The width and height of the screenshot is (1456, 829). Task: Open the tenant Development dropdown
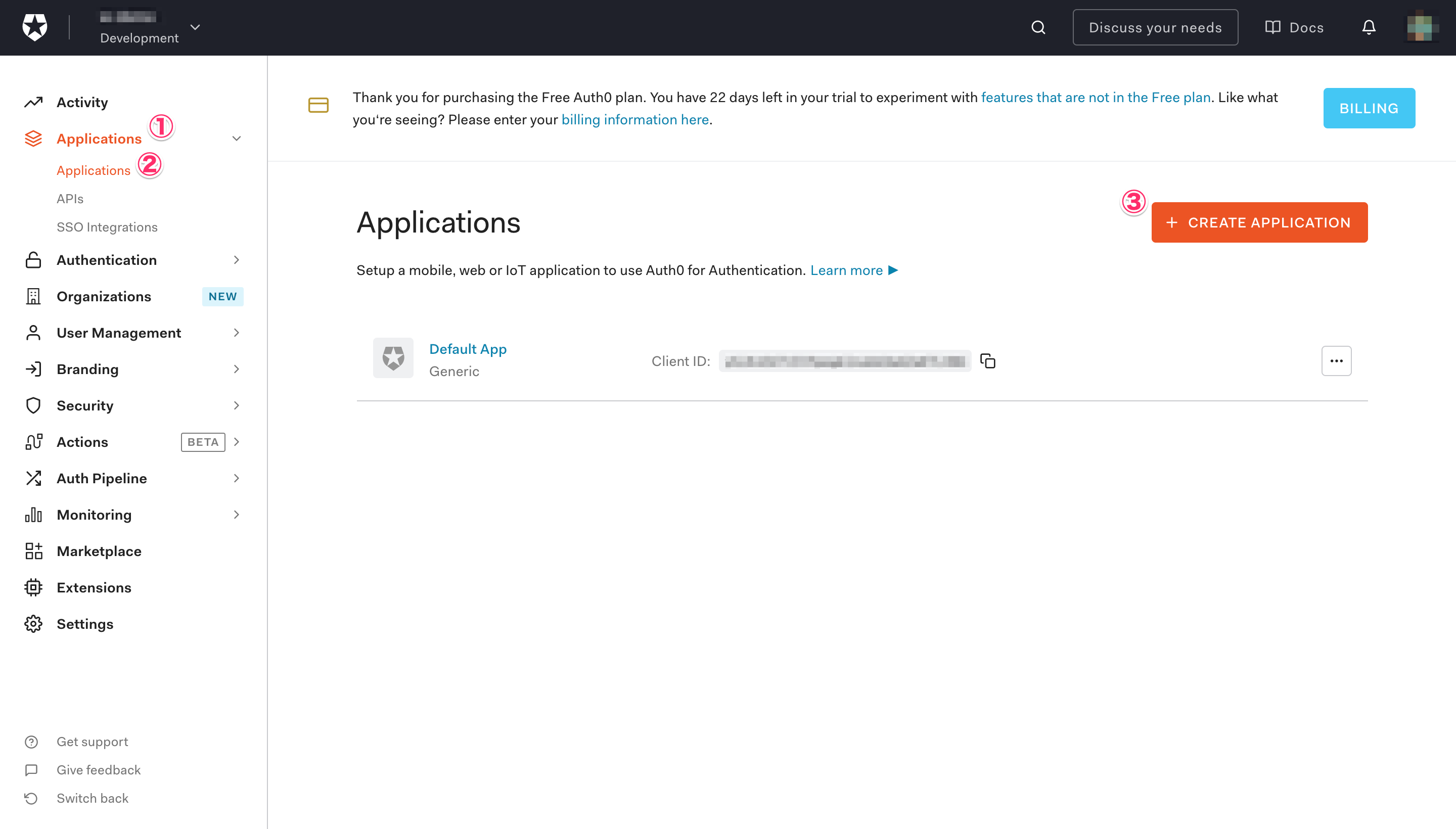coord(195,27)
